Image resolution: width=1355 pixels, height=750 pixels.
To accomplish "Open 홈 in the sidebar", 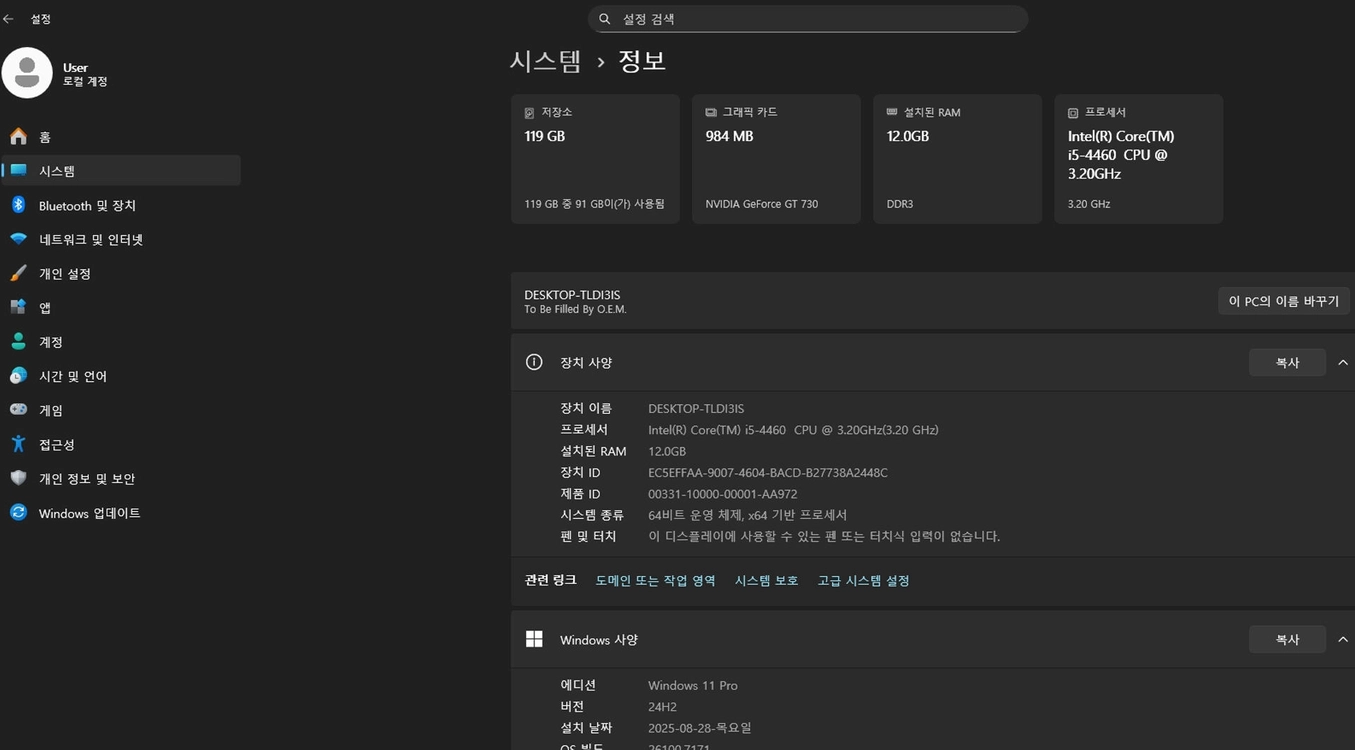I will pos(121,137).
